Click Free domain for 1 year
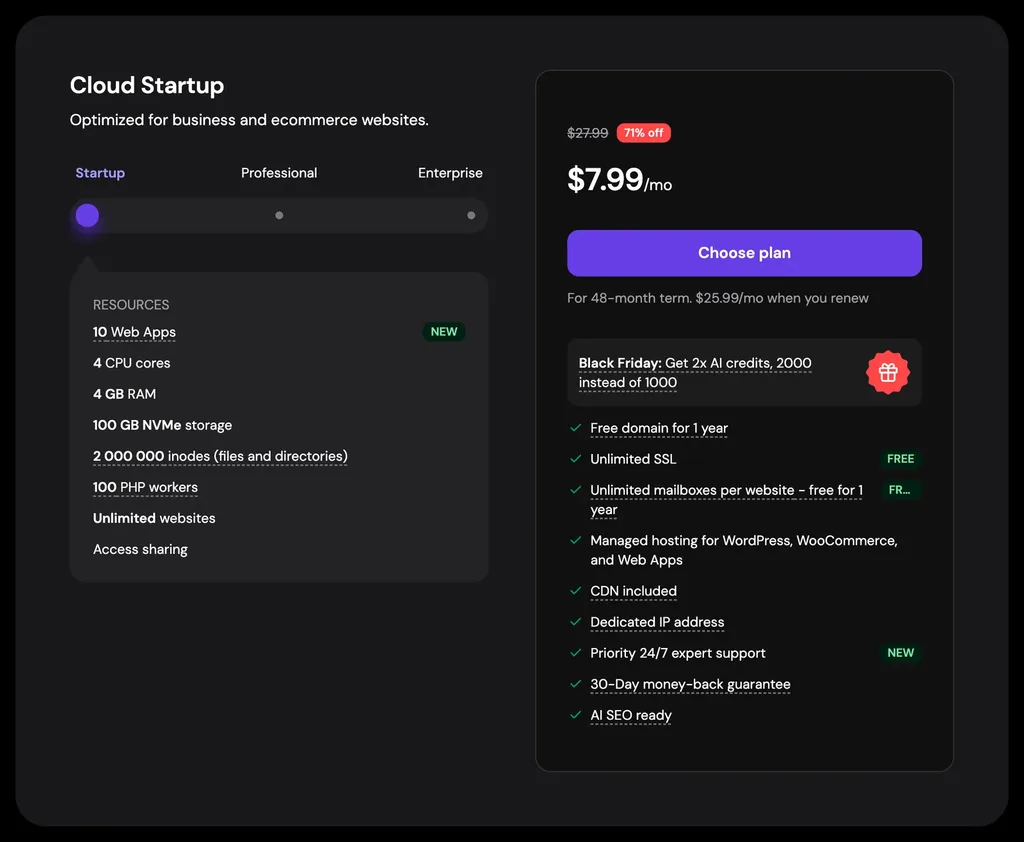 tap(659, 429)
